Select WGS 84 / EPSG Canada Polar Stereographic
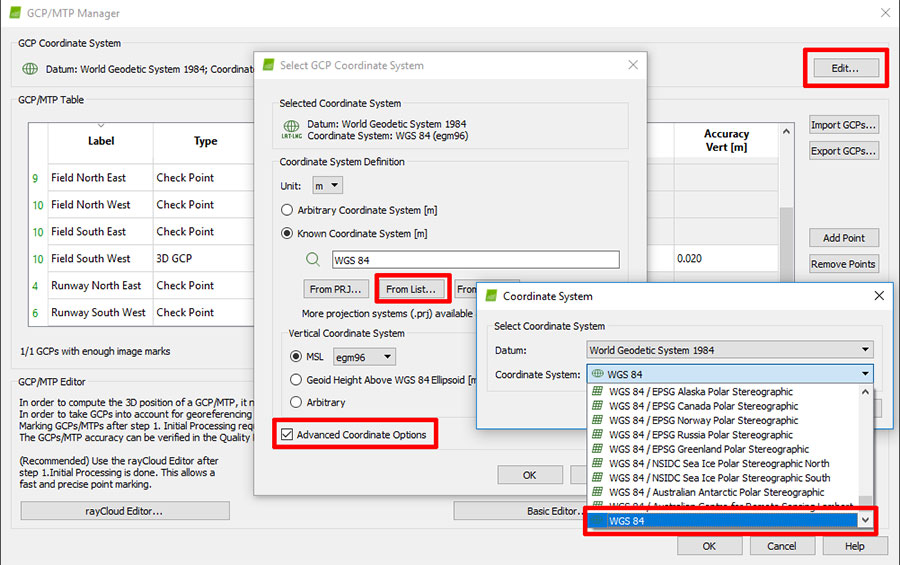Image resolution: width=900 pixels, height=565 pixels. [703, 406]
